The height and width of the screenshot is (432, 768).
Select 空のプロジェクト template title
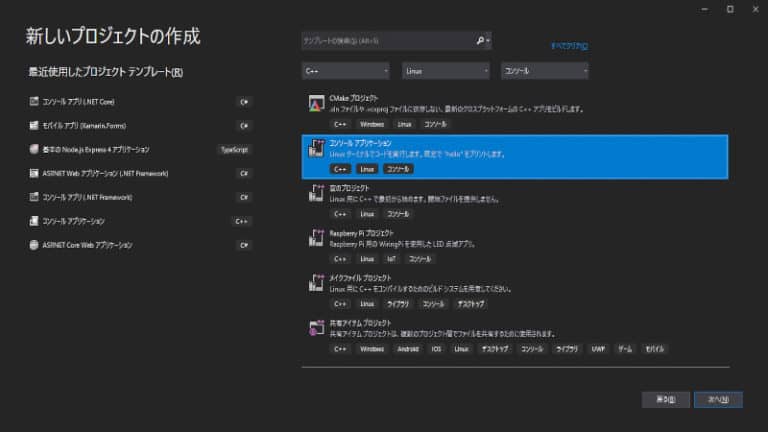(x=350, y=188)
